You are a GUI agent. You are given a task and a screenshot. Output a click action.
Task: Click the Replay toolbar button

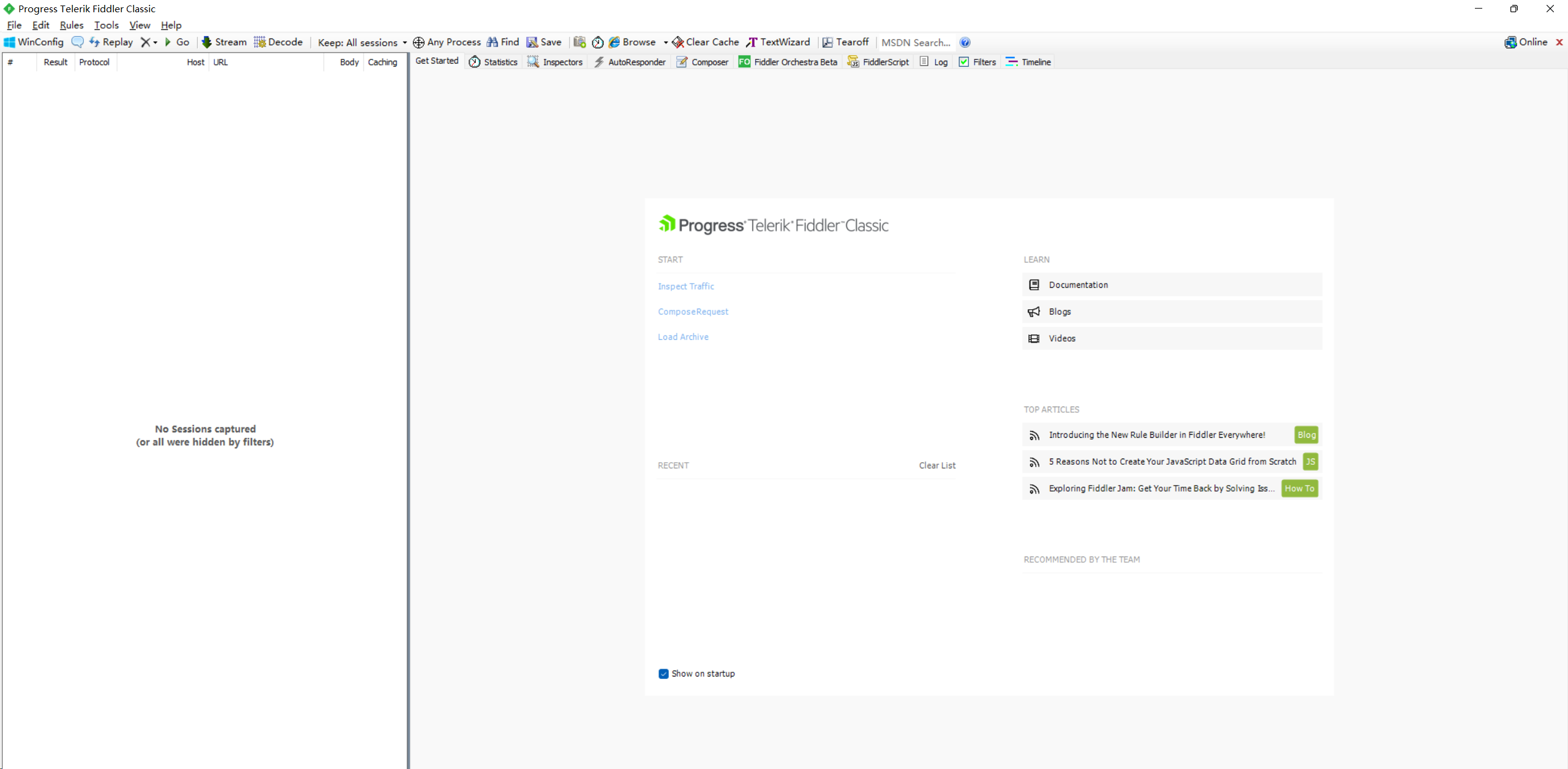111,42
